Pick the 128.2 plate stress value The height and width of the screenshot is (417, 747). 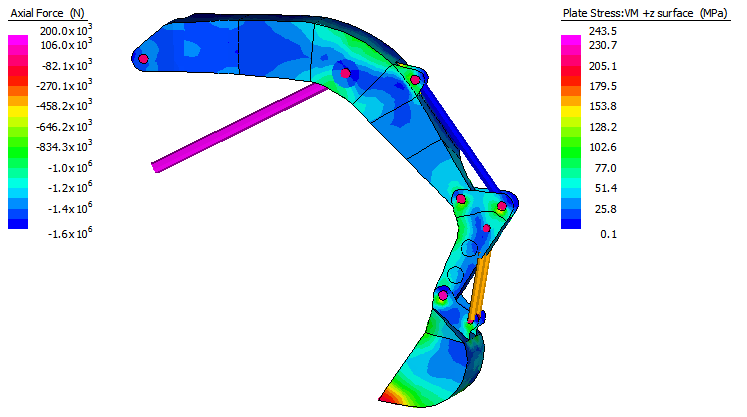click(603, 127)
